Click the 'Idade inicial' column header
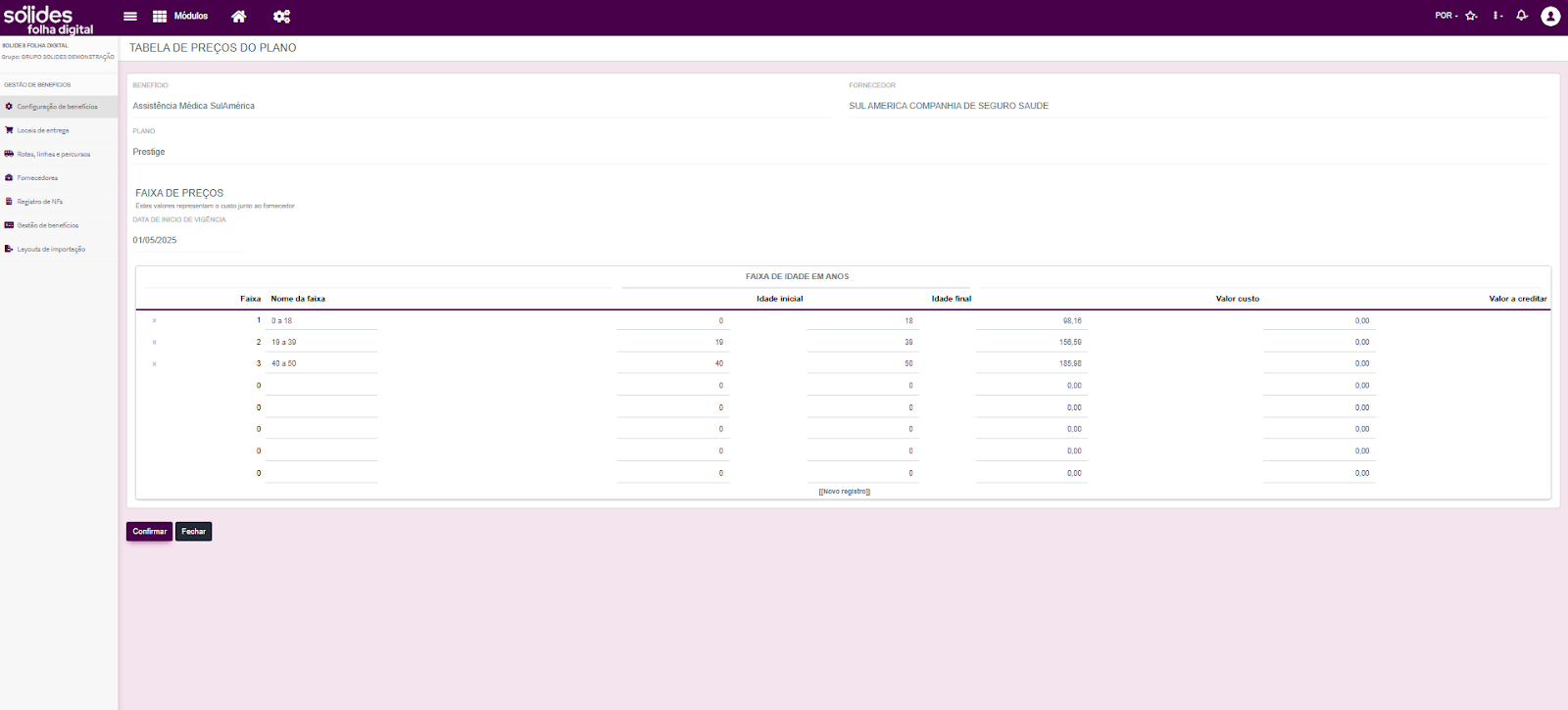 pyautogui.click(x=779, y=299)
